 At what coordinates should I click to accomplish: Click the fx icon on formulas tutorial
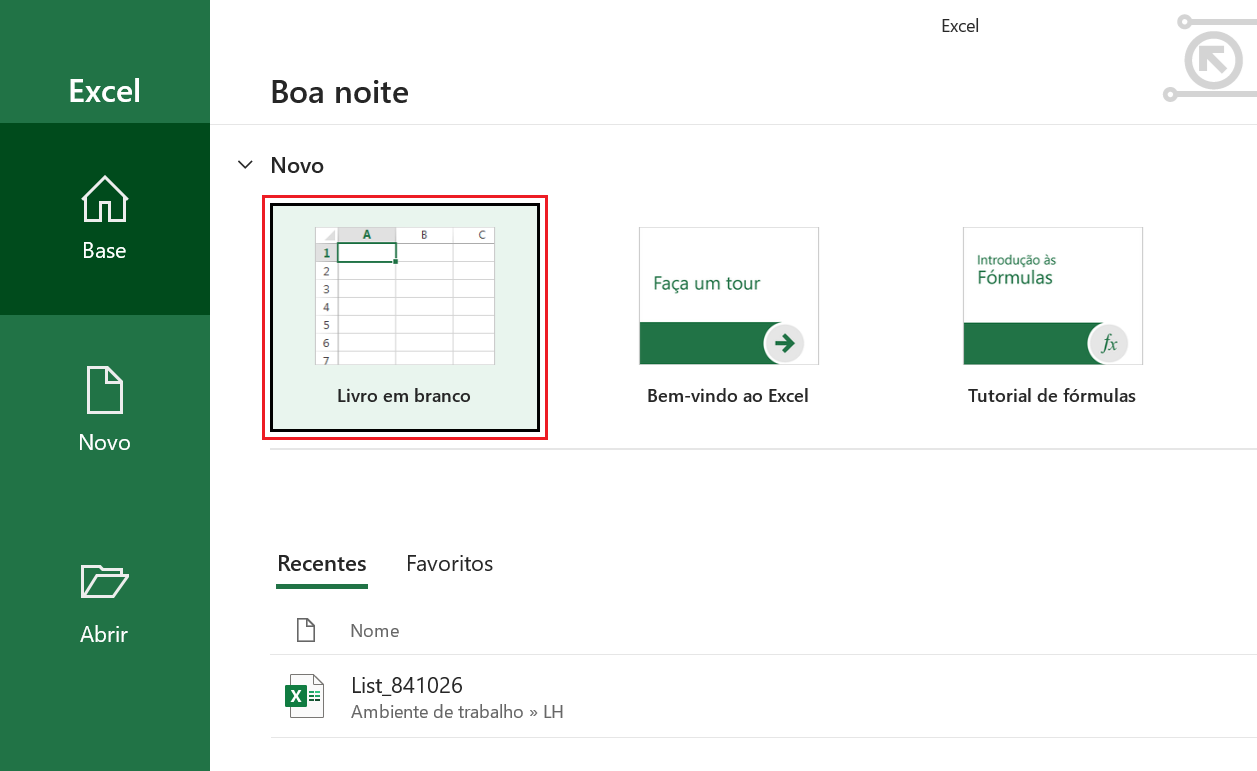point(1108,344)
